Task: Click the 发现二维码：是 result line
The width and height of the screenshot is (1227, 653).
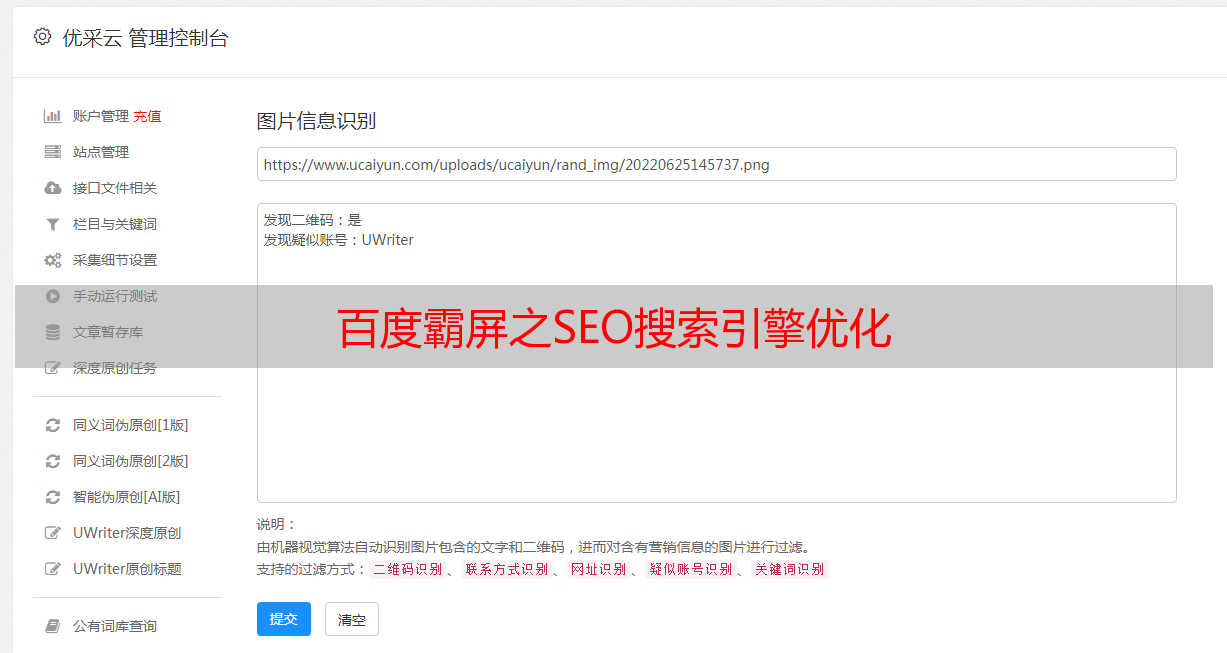Action: 313,220
